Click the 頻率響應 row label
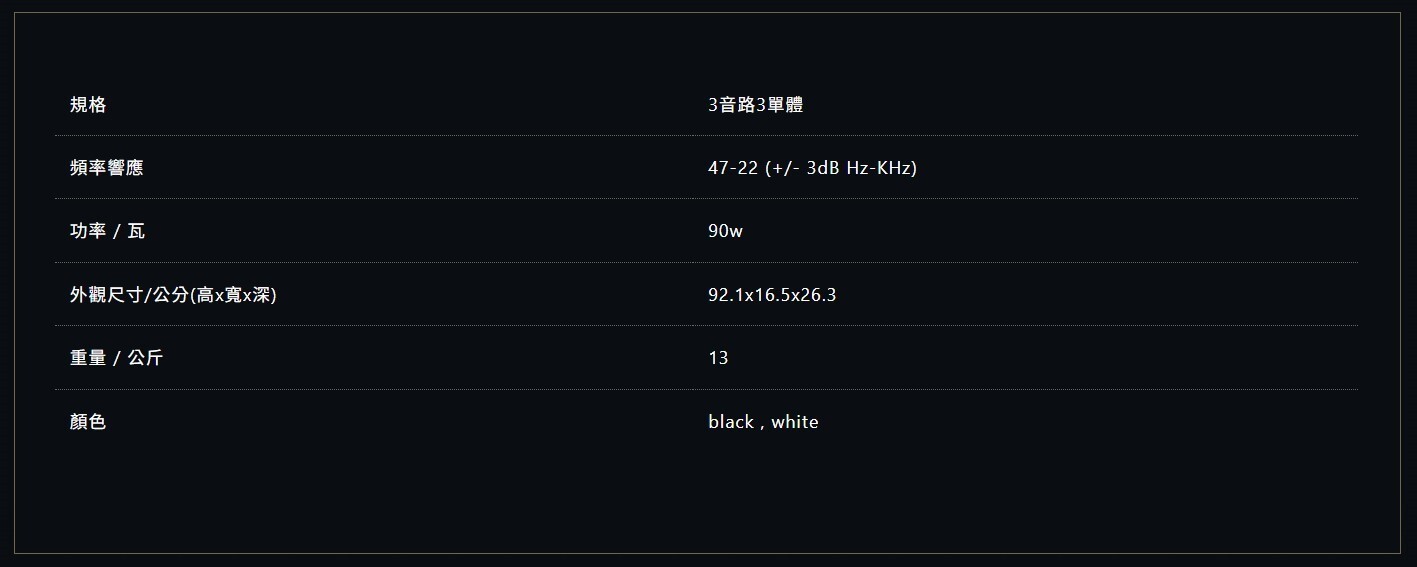 point(106,168)
